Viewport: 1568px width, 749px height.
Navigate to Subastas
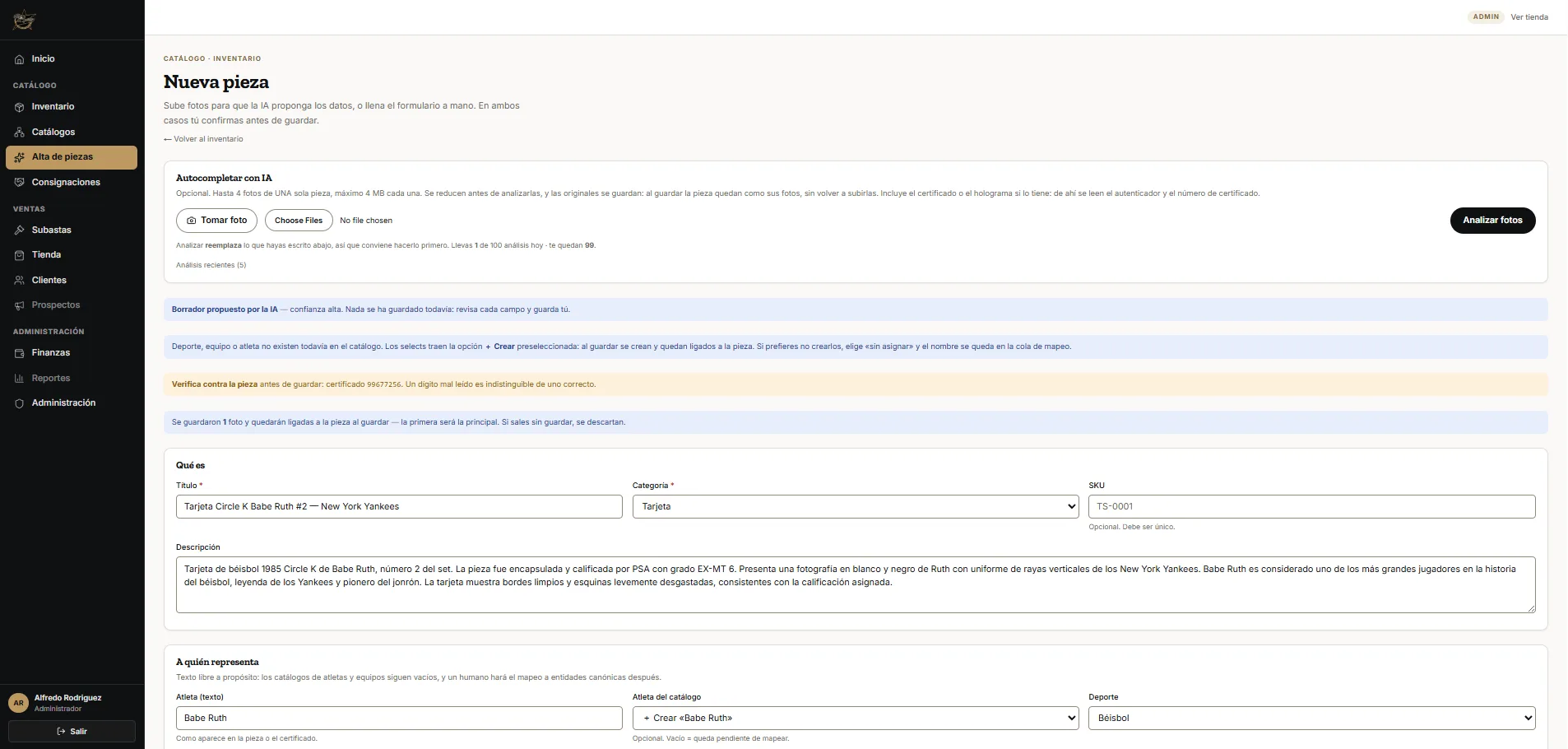pos(72,230)
